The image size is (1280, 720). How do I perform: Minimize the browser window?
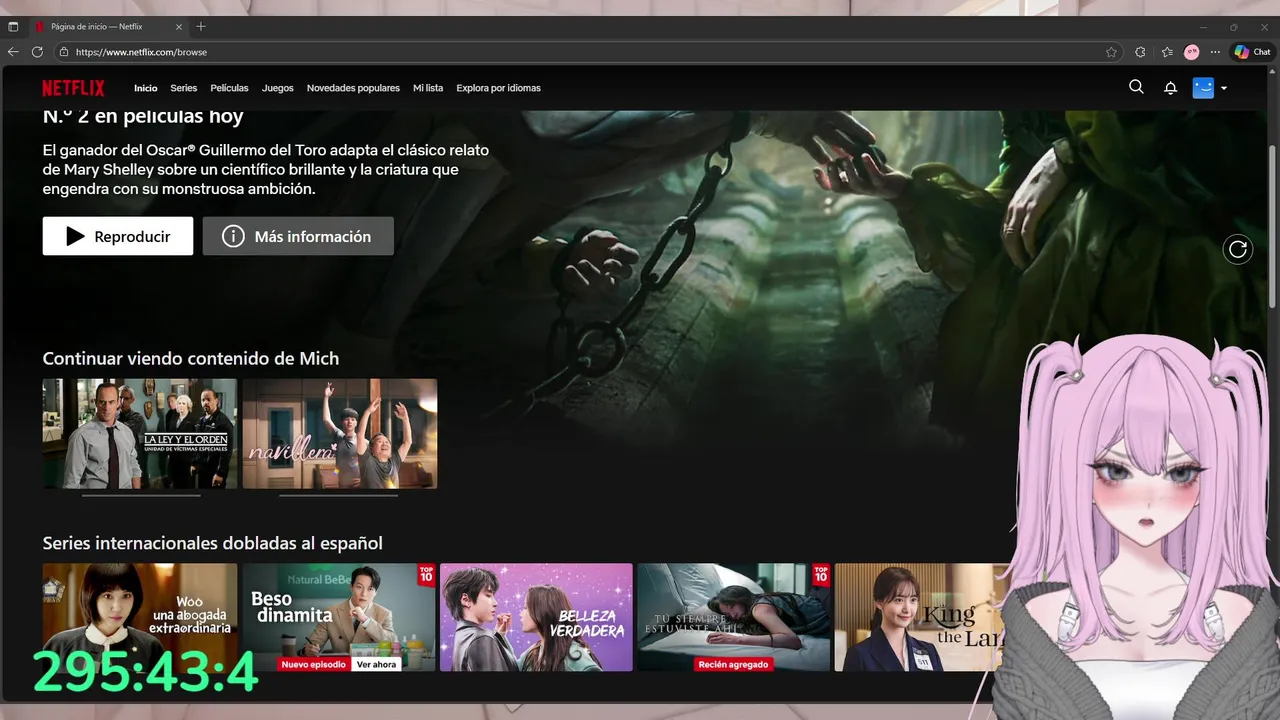(x=1205, y=26)
